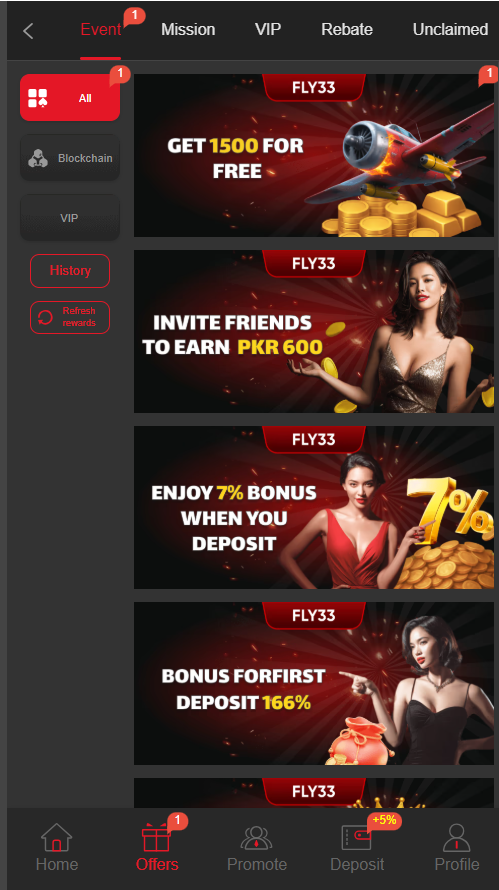Open Enjoy 7% Bonus deposit banner
This screenshot has height=890, width=499.
[x=314, y=507]
